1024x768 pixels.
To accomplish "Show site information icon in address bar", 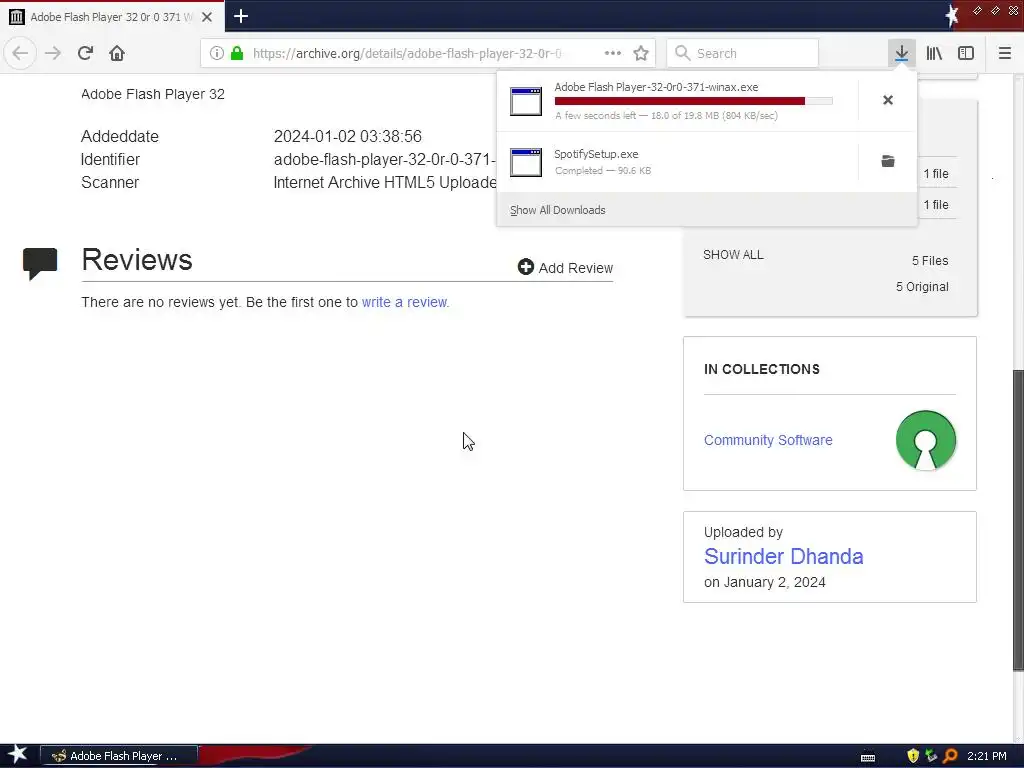I will click(217, 53).
